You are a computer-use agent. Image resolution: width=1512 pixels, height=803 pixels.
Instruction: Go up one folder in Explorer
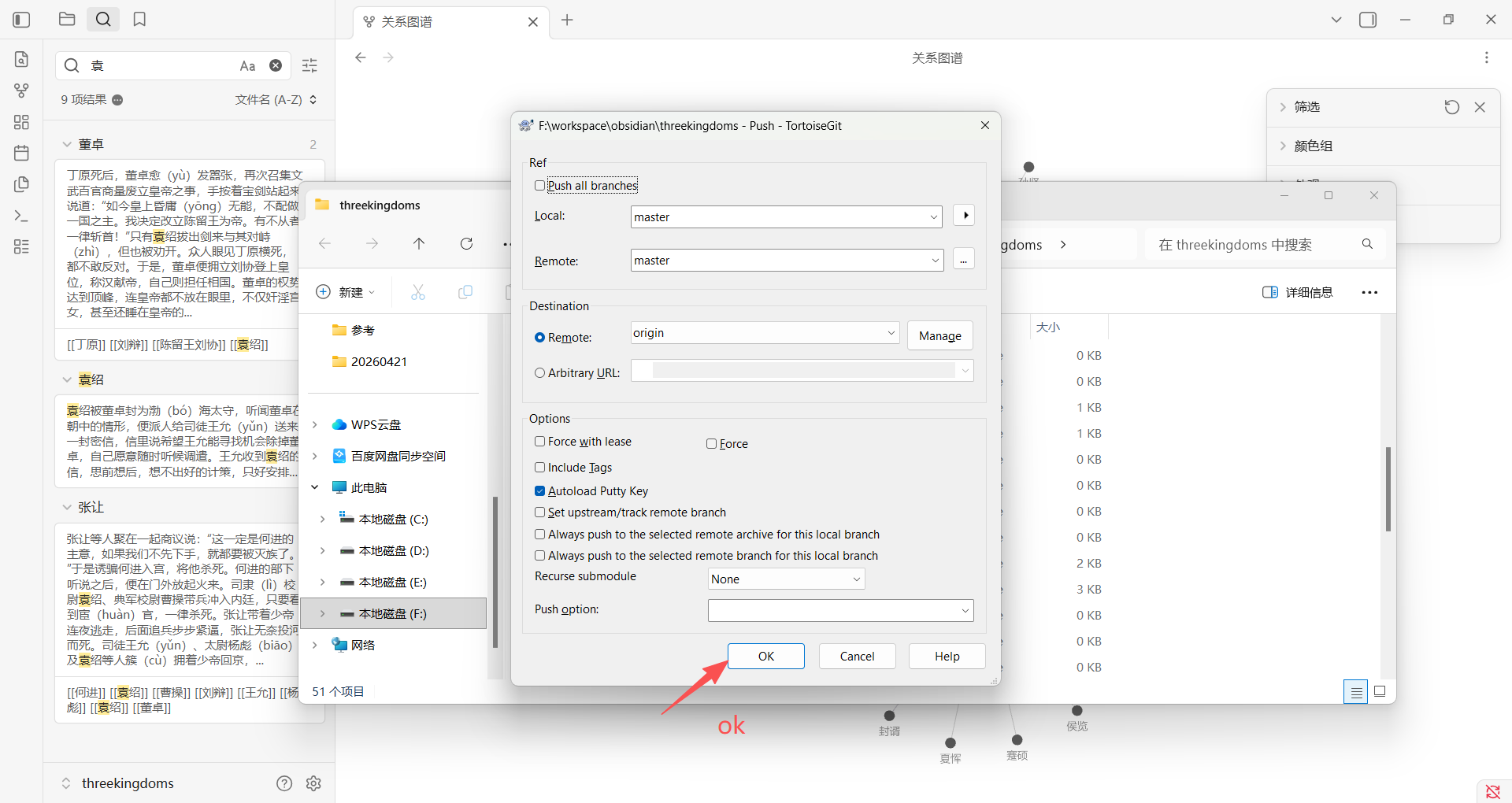coord(419,244)
